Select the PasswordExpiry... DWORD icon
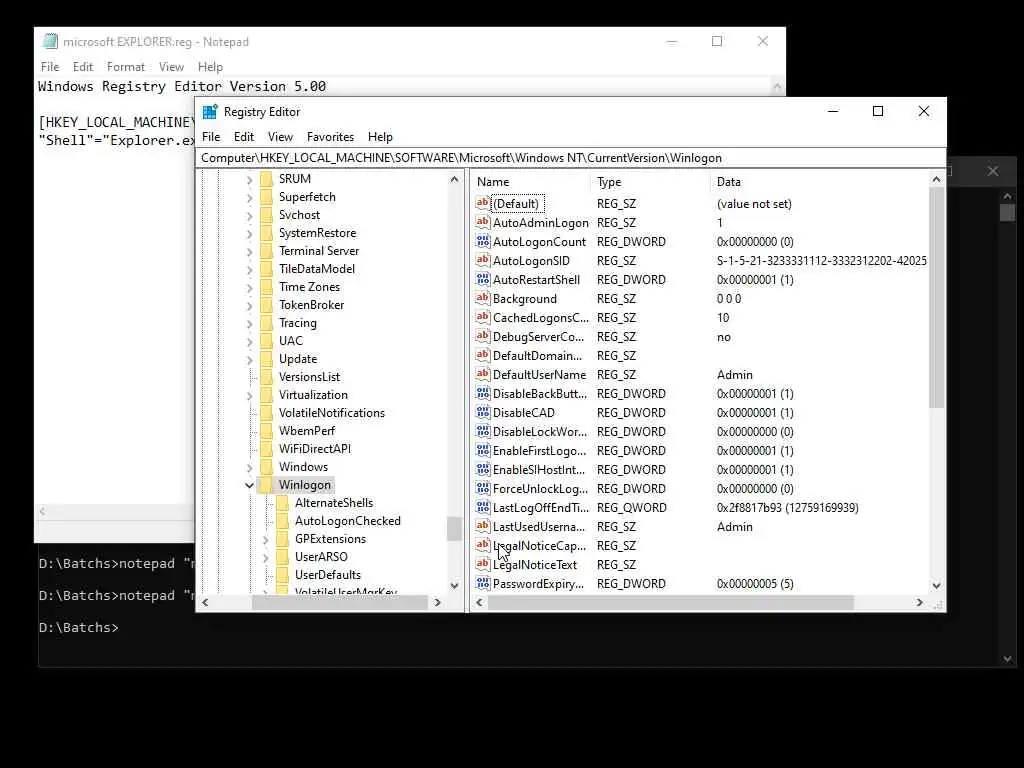Screen dimensions: 1024x768 483,583
